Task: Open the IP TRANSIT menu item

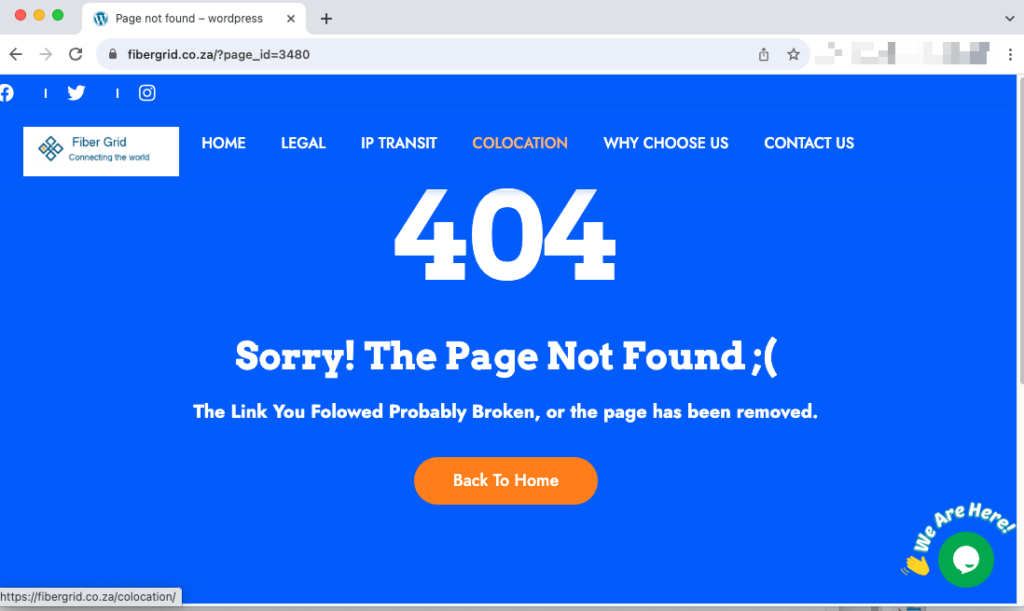Action: click(x=398, y=143)
